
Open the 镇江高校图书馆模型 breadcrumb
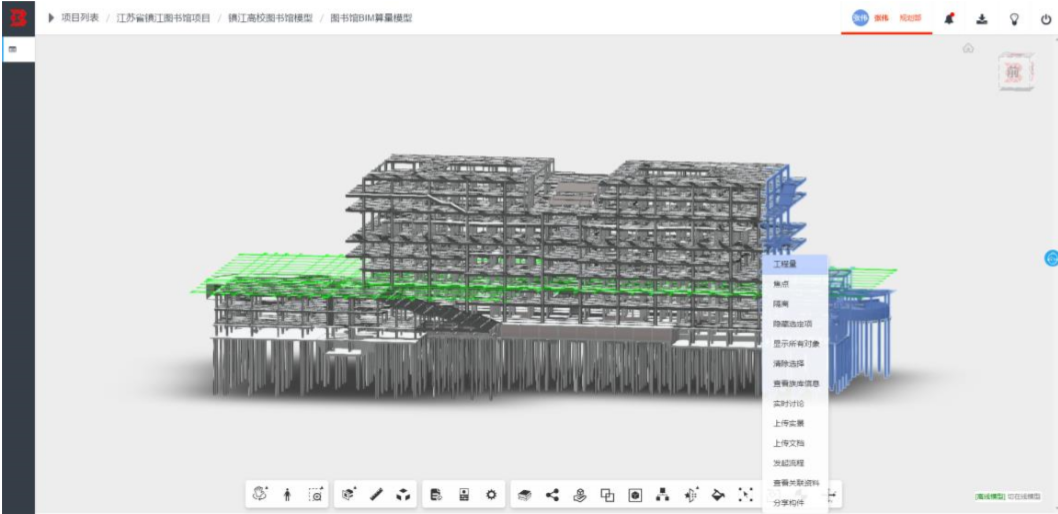click(270, 18)
